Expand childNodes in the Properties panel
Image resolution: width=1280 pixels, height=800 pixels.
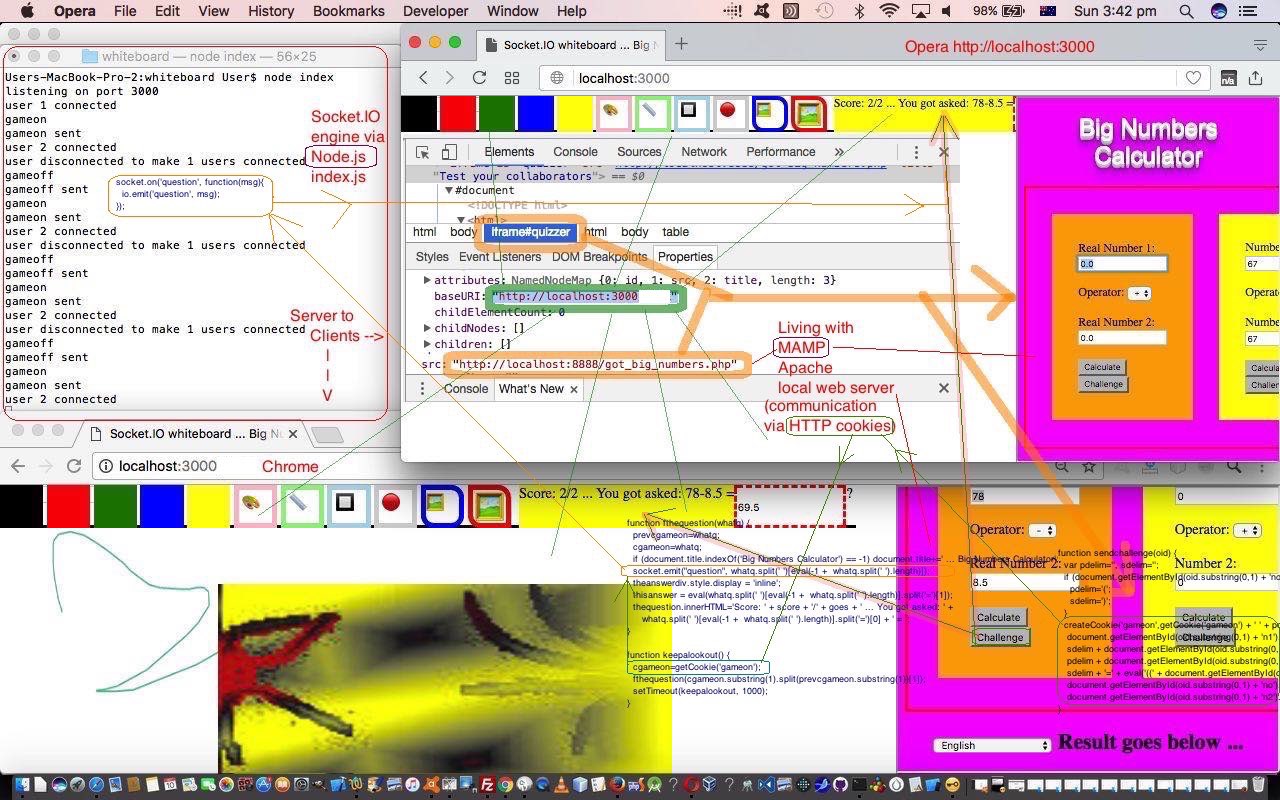(x=427, y=327)
